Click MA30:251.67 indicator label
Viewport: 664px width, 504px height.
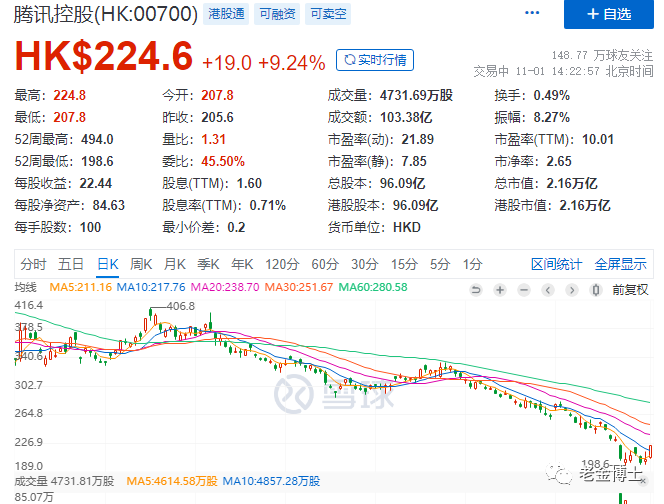click(x=299, y=287)
